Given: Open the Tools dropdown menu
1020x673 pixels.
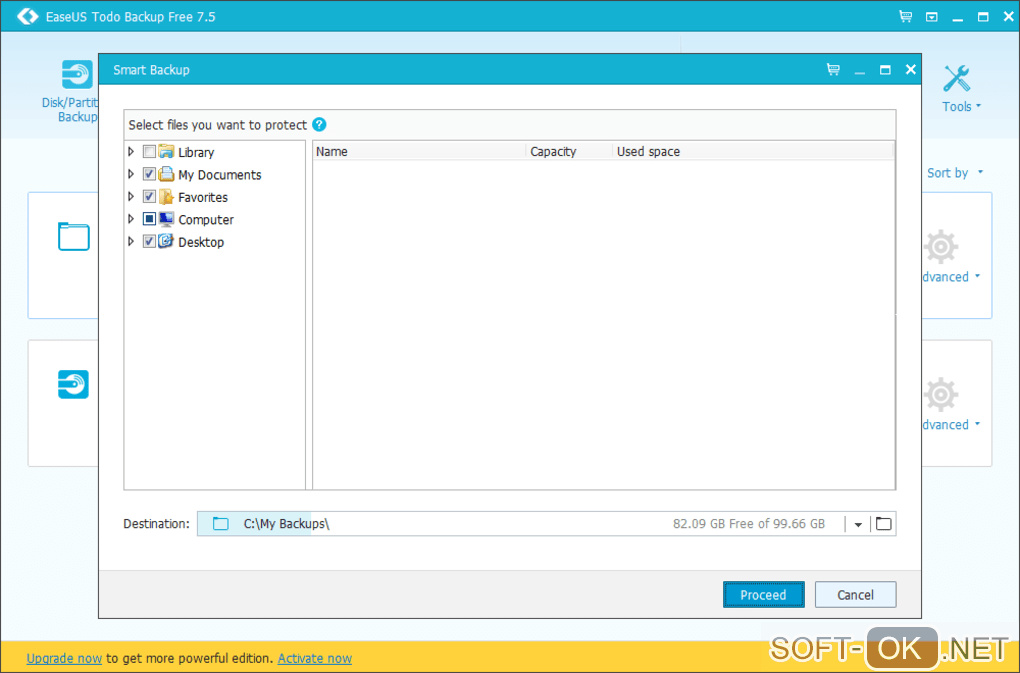Looking at the screenshot, I should (961, 107).
